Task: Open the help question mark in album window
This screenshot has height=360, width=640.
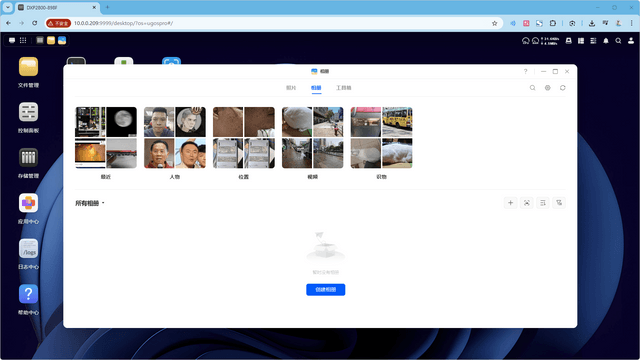Action: 525,71
